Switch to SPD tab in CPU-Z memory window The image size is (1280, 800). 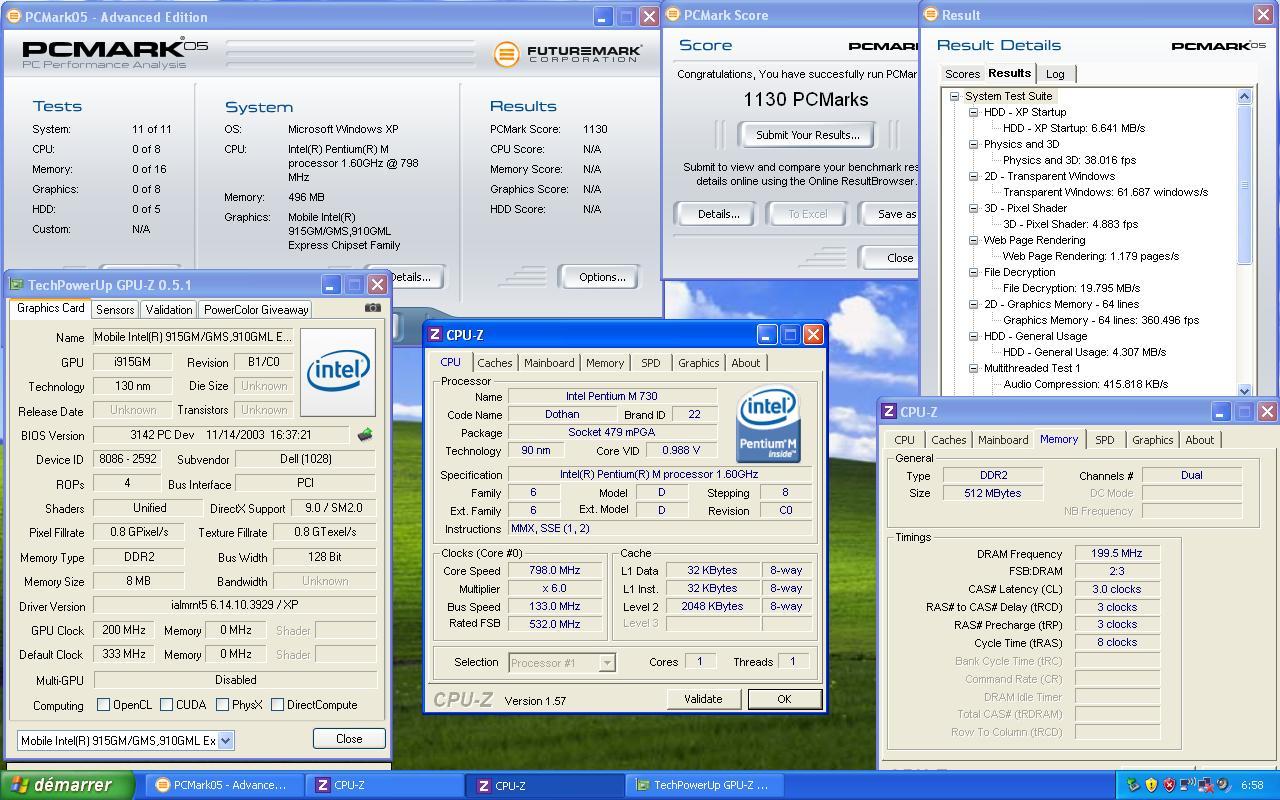(x=1104, y=440)
